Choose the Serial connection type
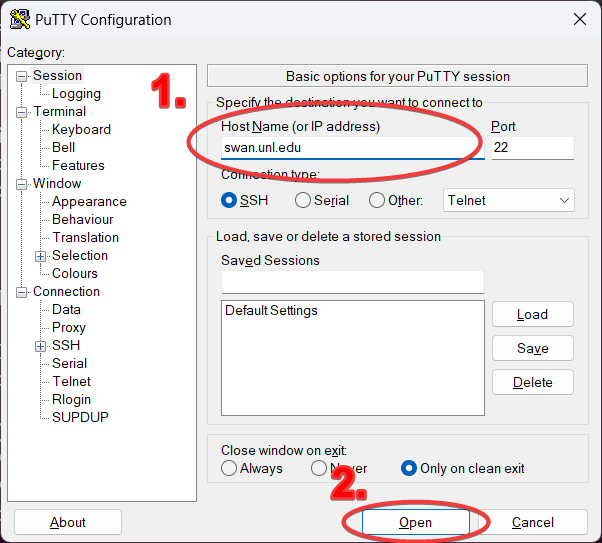The height and width of the screenshot is (543, 602). click(x=303, y=200)
